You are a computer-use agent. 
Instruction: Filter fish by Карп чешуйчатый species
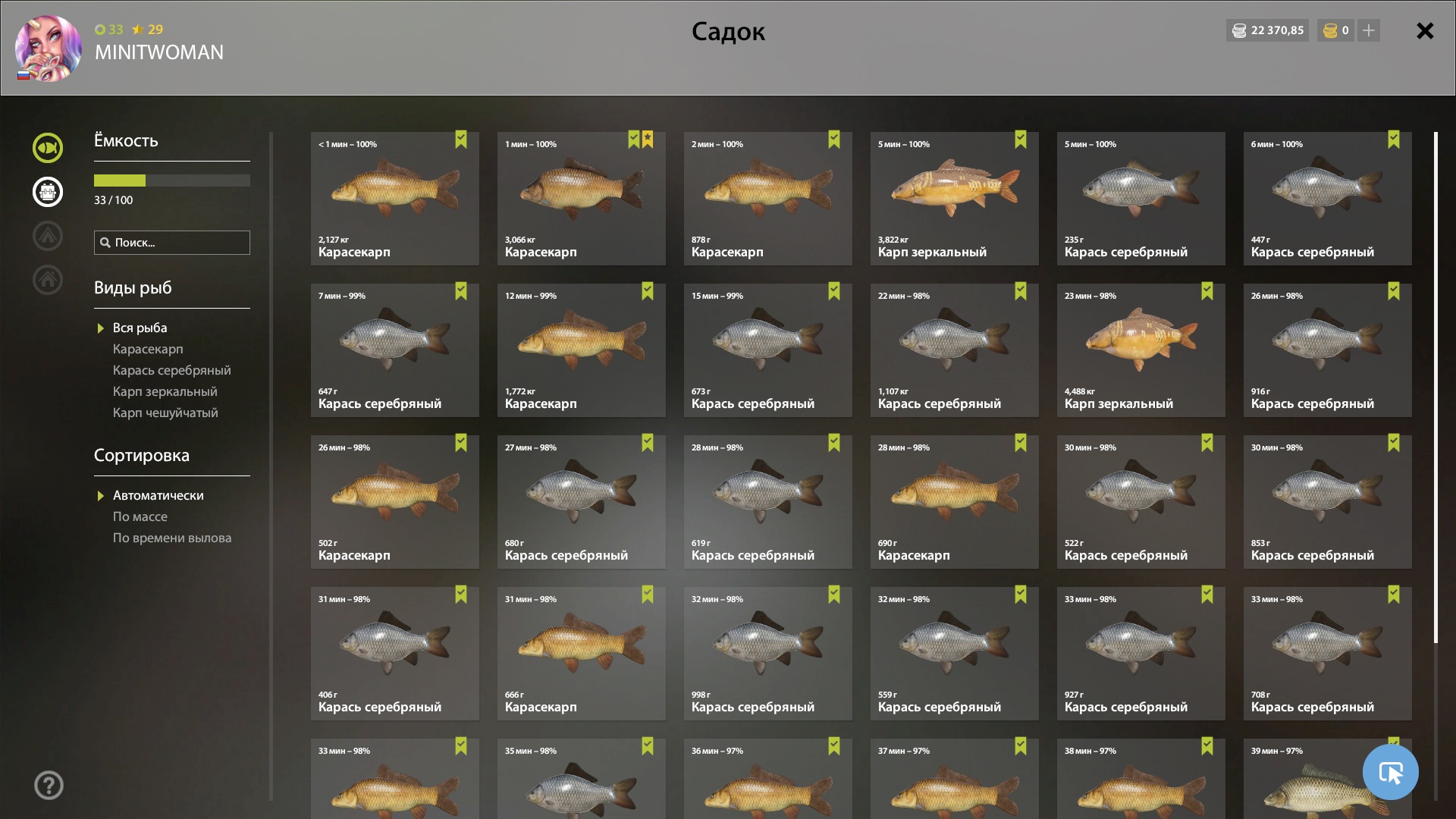165,413
